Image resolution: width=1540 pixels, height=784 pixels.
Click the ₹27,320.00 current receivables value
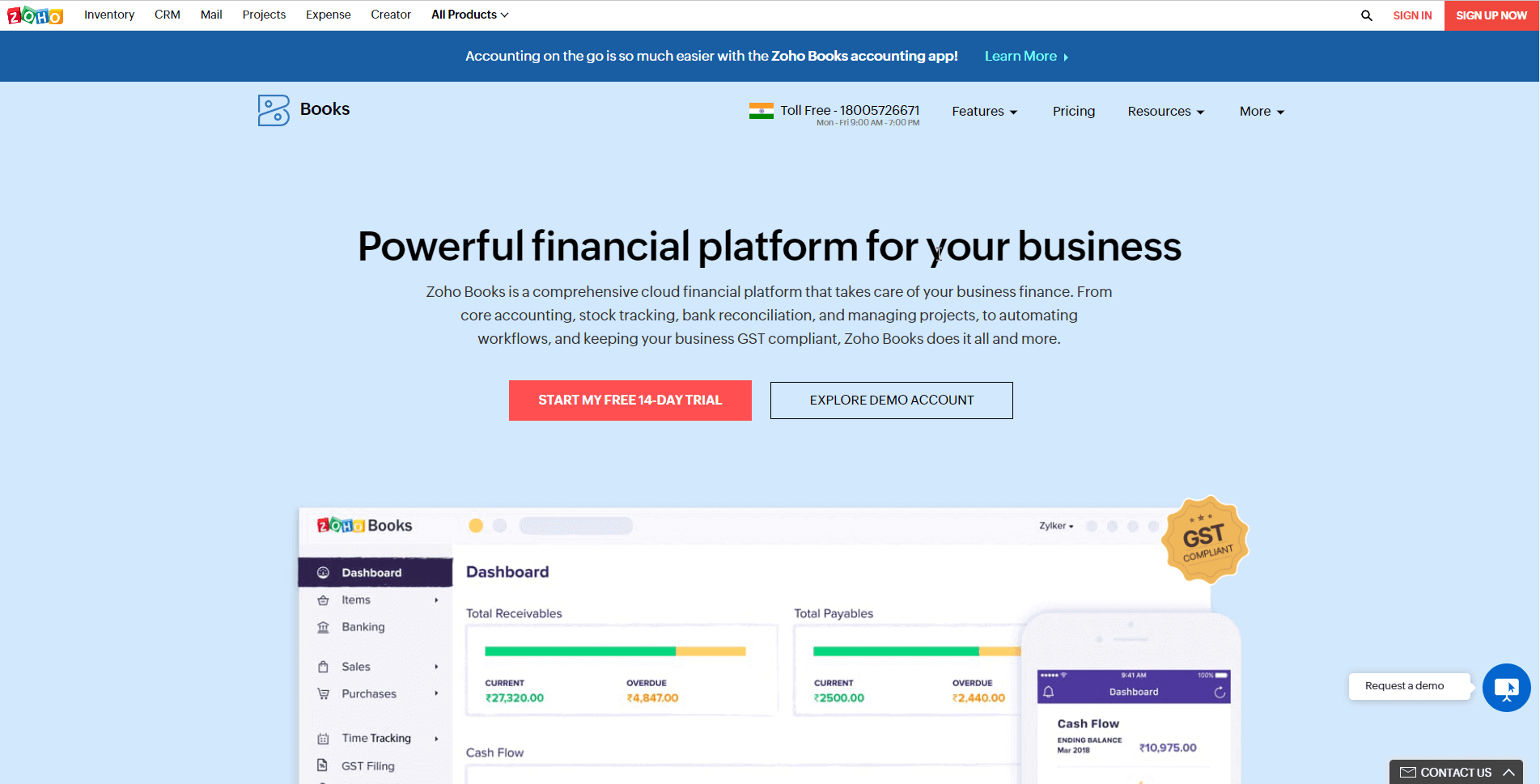tap(515, 698)
